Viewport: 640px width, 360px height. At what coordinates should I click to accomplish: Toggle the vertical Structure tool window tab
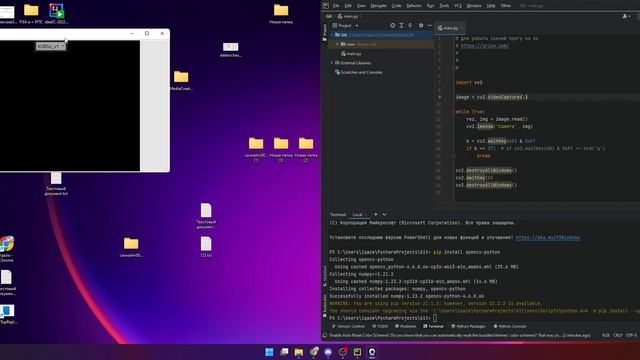(325, 276)
